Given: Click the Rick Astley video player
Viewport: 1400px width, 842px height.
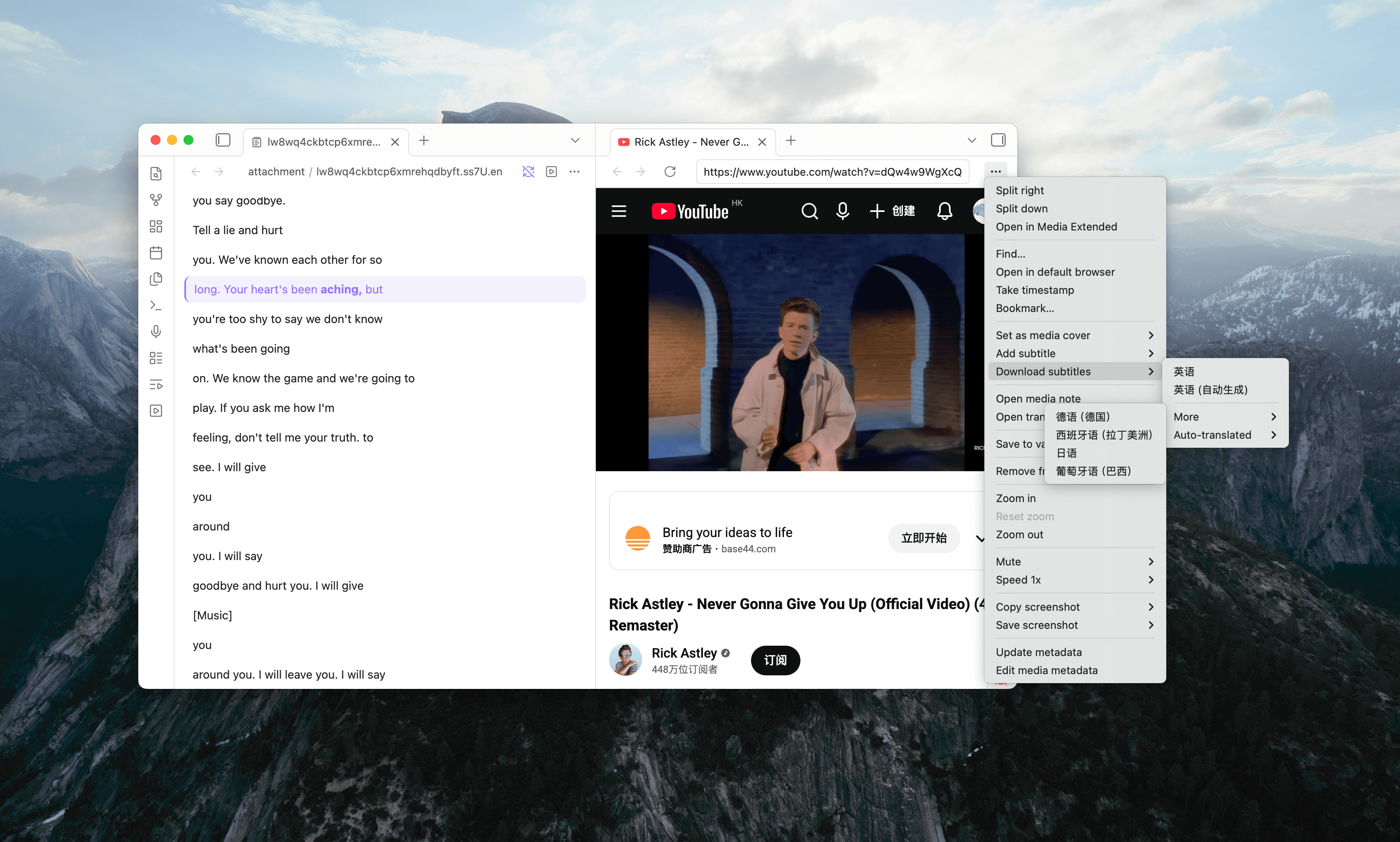Looking at the screenshot, I should [790, 352].
